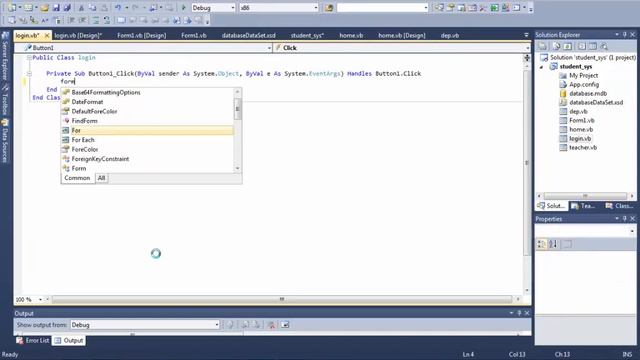Switch to the Form1.vb [Design] tab
Image resolution: width=640 pixels, height=360 pixels.
[142, 36]
